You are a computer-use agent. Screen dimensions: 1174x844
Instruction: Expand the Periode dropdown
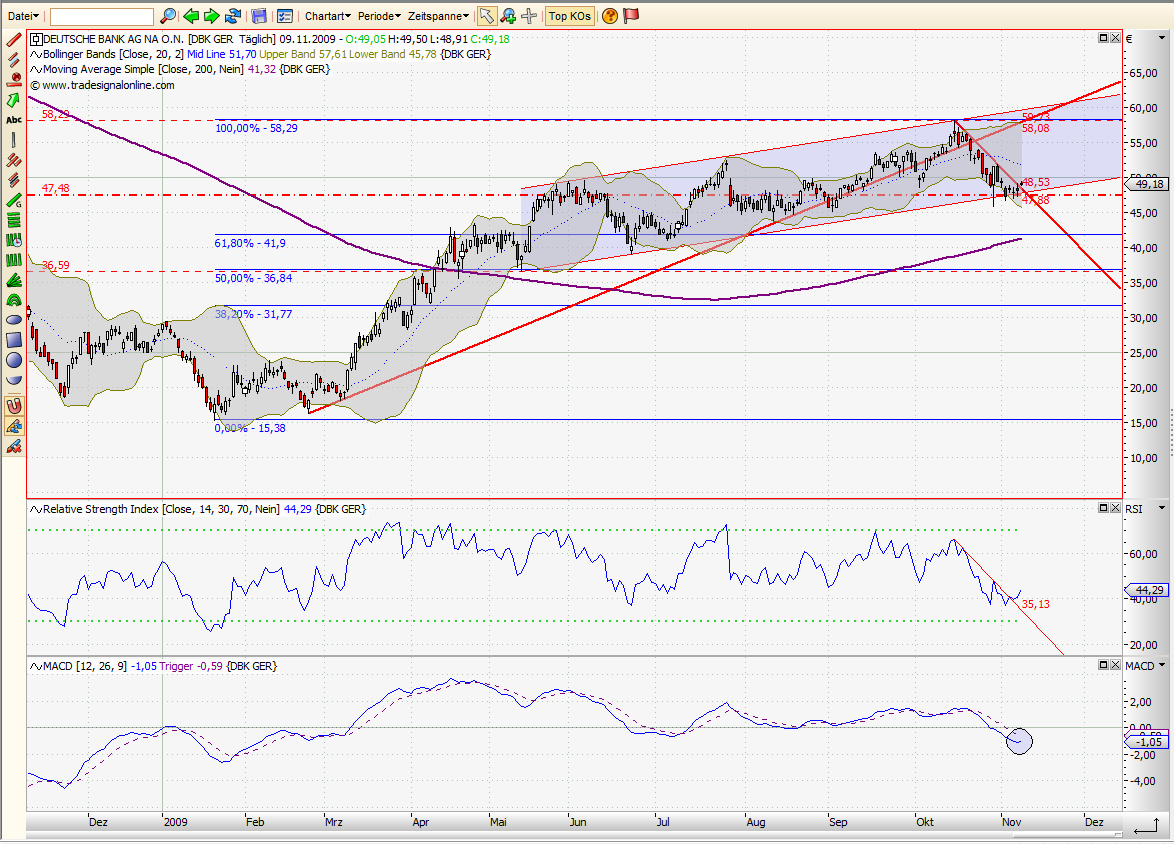pos(380,16)
